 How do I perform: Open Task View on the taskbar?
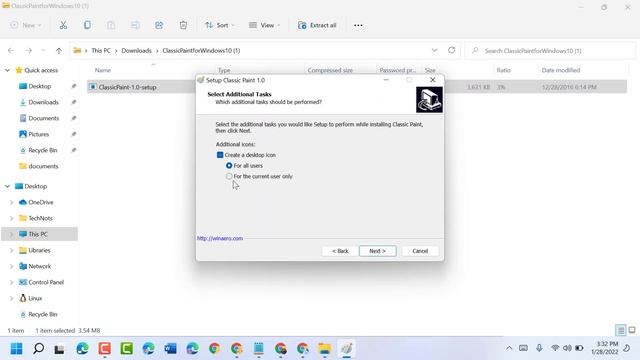coord(60,349)
